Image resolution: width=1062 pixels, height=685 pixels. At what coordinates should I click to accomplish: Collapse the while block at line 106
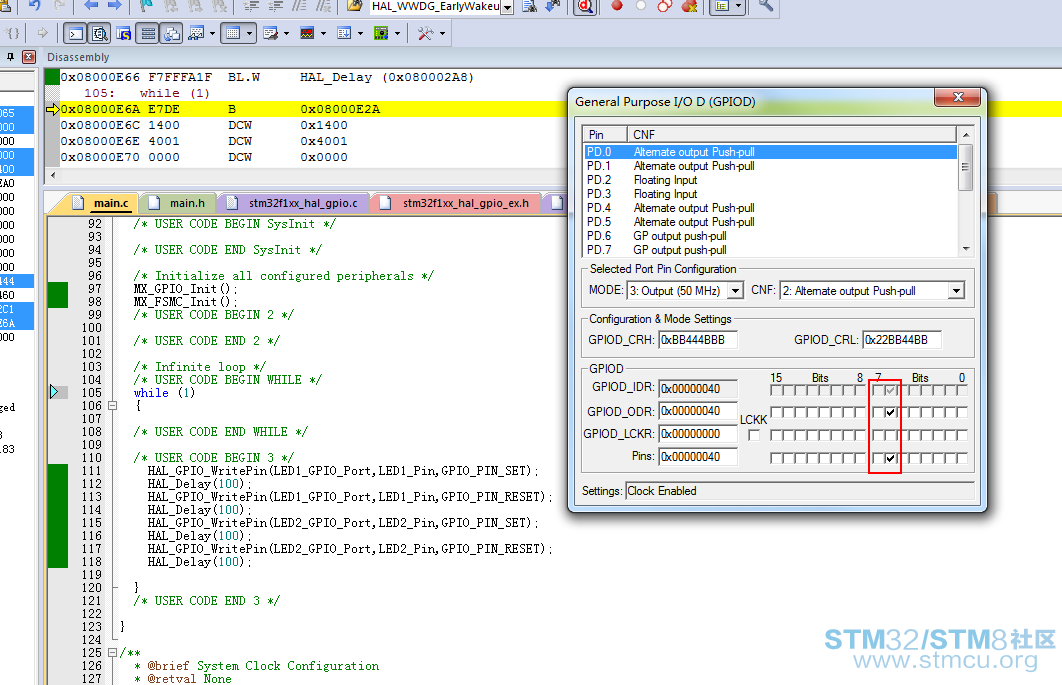pos(112,406)
